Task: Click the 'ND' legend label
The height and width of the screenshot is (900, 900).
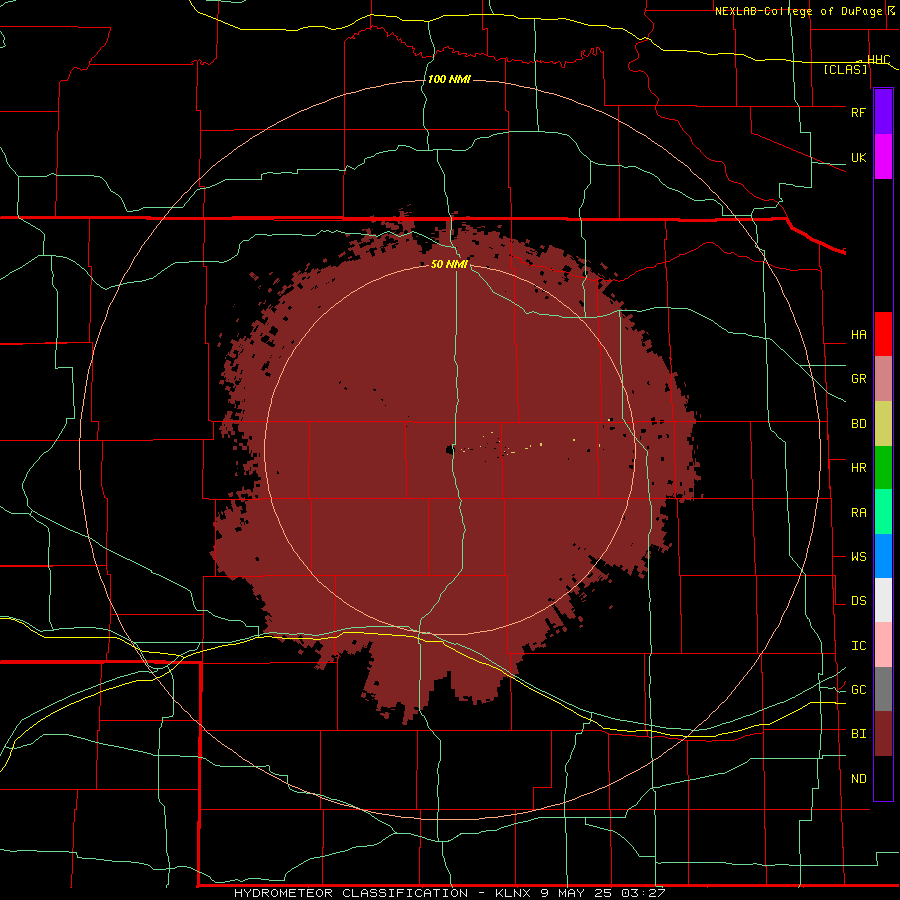Action: (858, 779)
